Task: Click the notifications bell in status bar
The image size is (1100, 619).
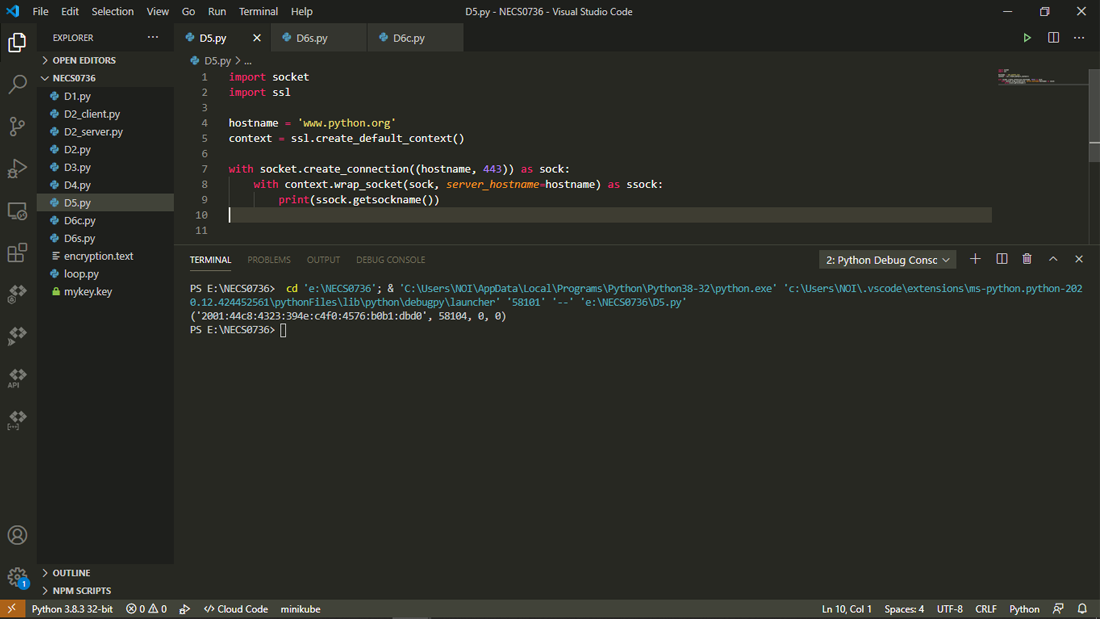Action: [1082, 609]
